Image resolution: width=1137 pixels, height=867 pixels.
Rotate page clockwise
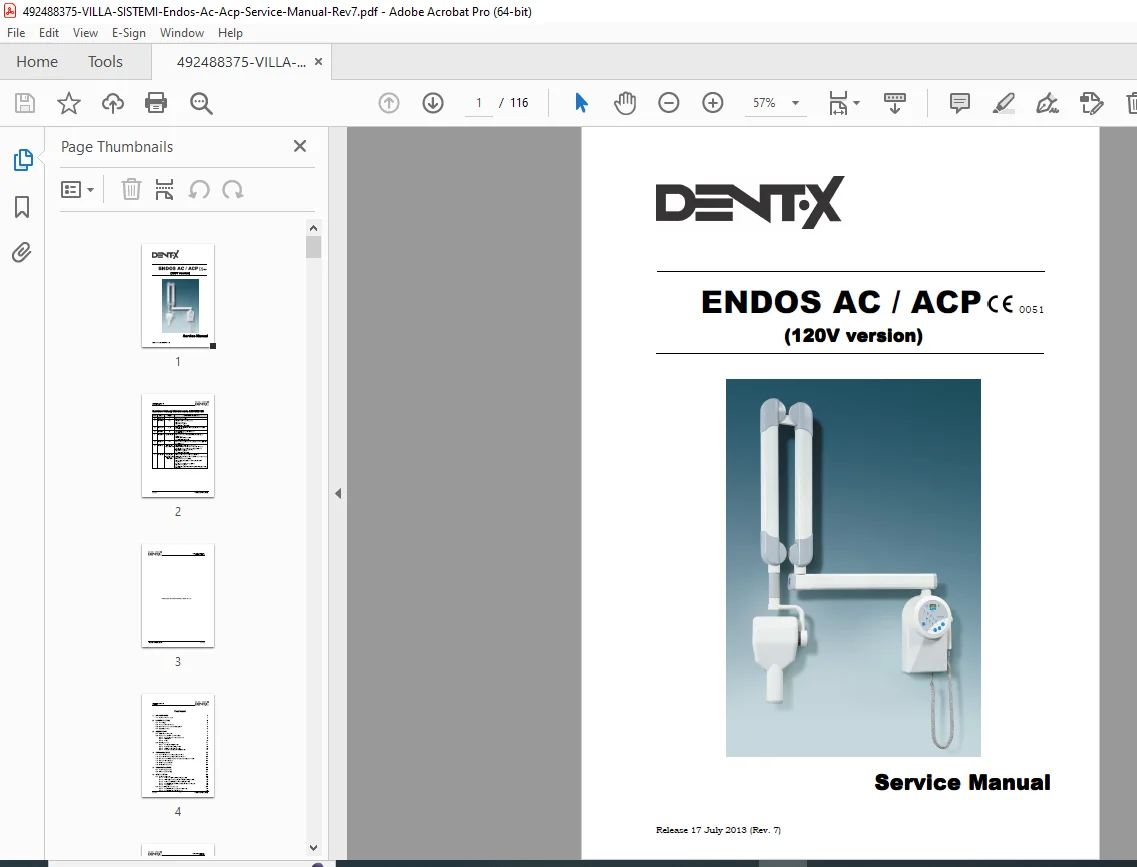(233, 190)
